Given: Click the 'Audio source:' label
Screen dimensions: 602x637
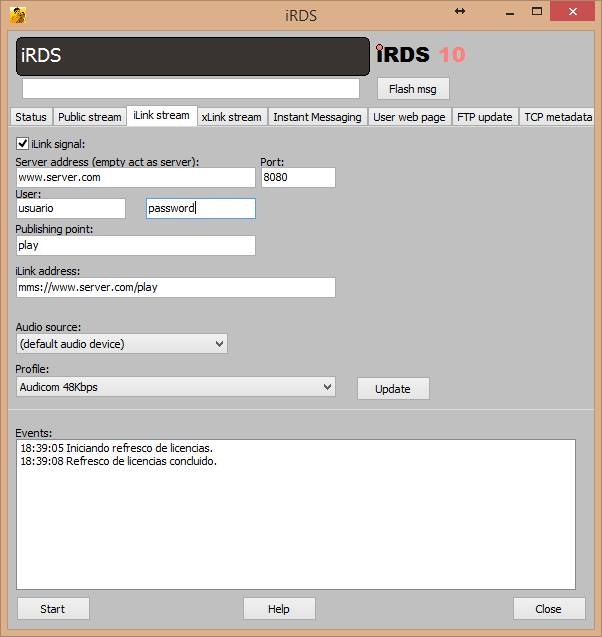Looking at the screenshot, I should point(48,327).
